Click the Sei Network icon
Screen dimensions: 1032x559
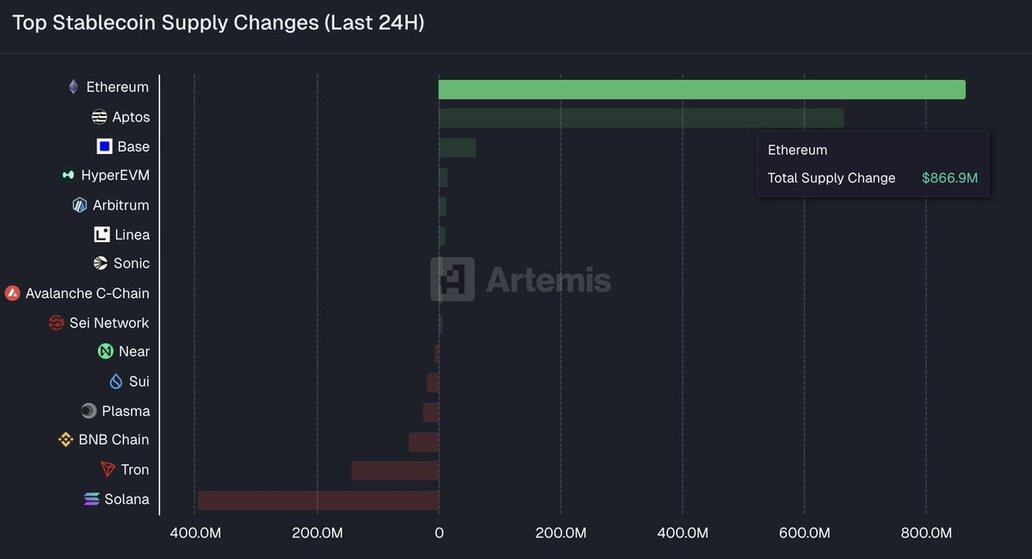tap(56, 323)
